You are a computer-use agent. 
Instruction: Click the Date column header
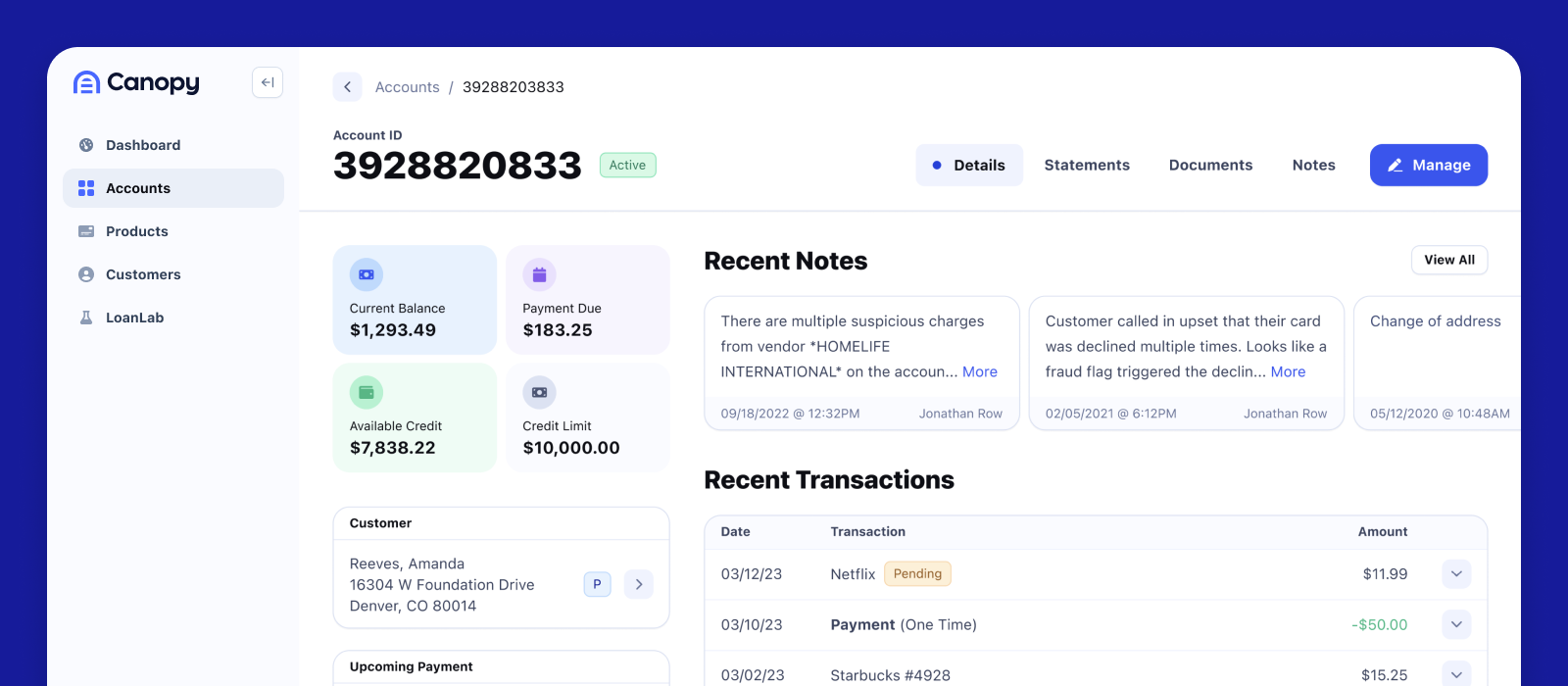pyautogui.click(x=736, y=532)
